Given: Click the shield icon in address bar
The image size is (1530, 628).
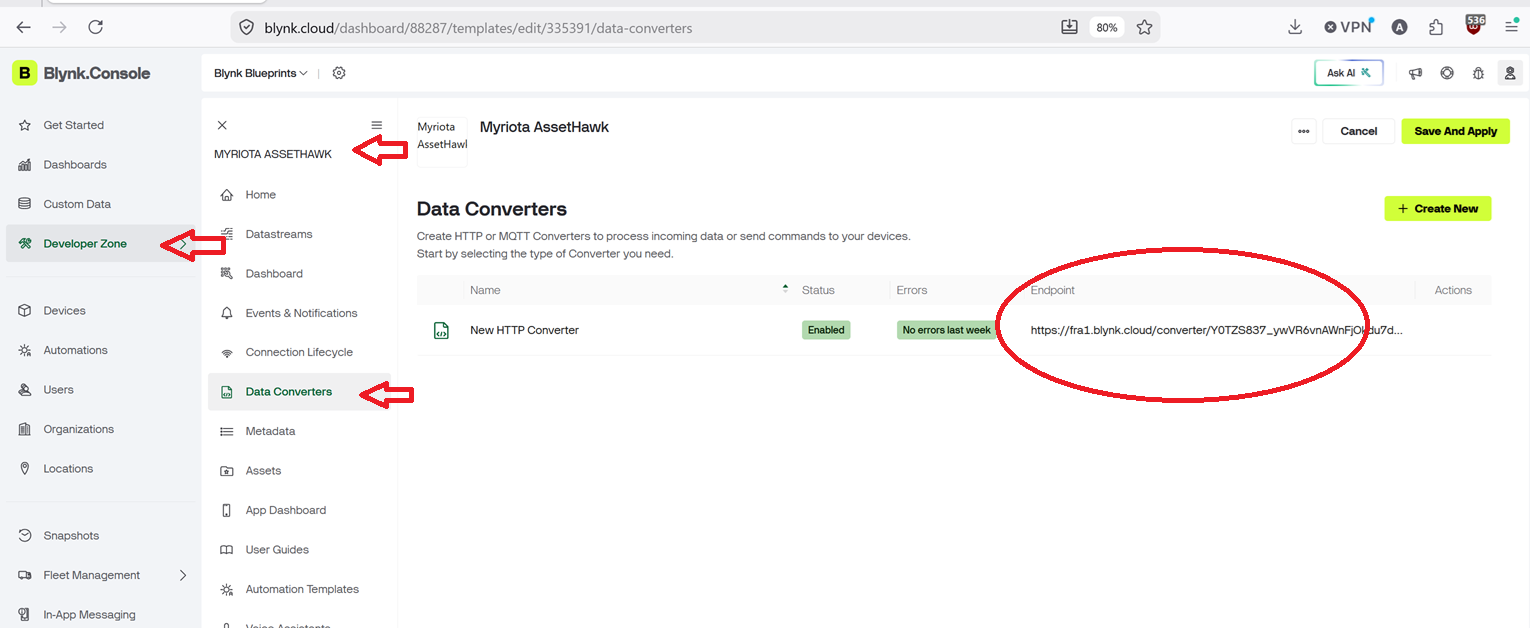Looking at the screenshot, I should coord(246,28).
